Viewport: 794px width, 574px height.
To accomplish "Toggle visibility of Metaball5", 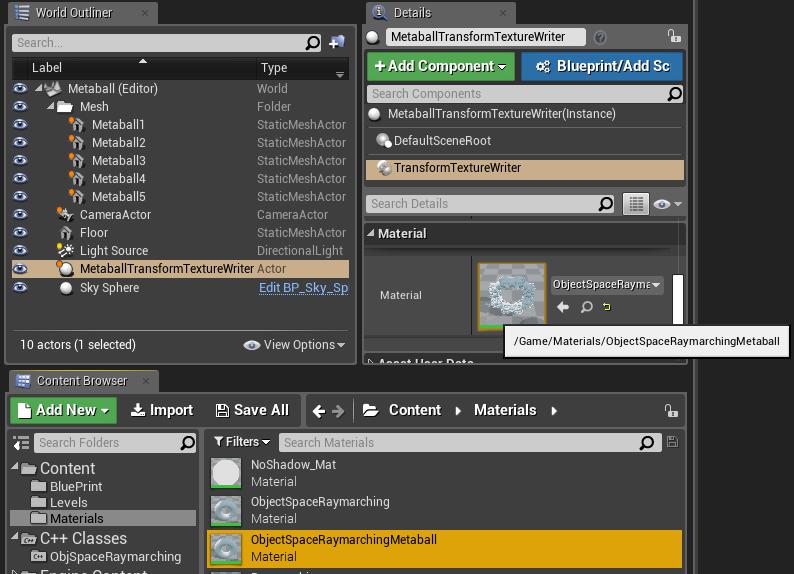I will pyautogui.click(x=20, y=196).
